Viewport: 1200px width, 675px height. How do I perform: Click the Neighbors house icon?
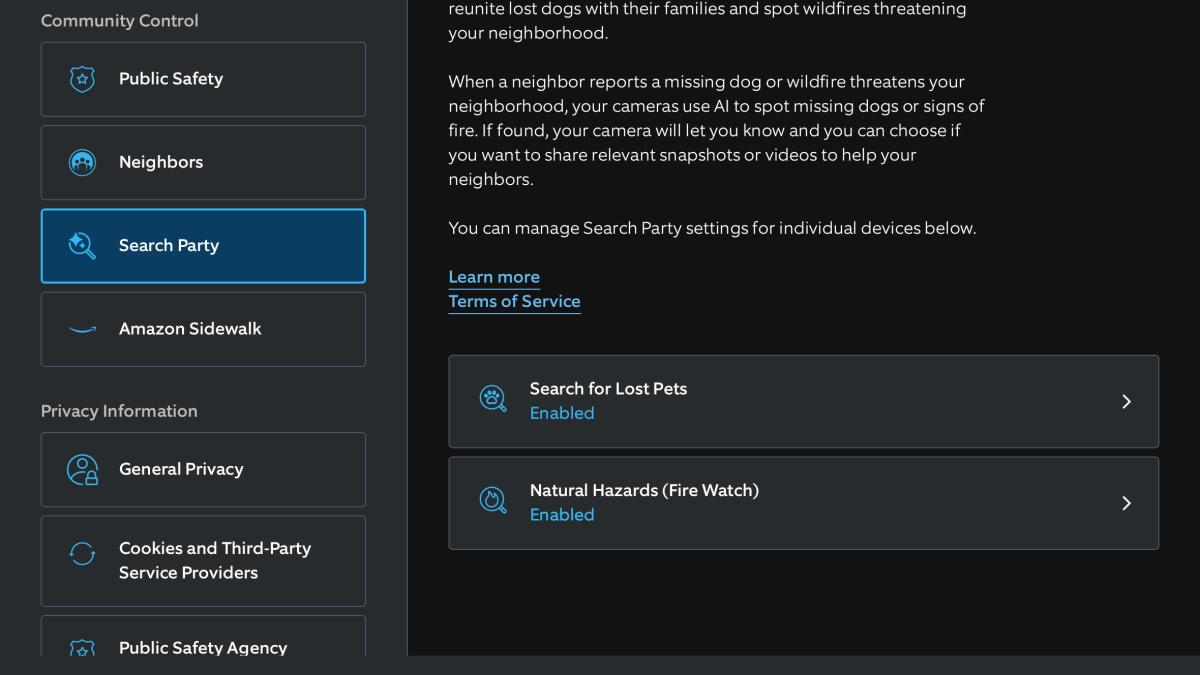point(82,162)
